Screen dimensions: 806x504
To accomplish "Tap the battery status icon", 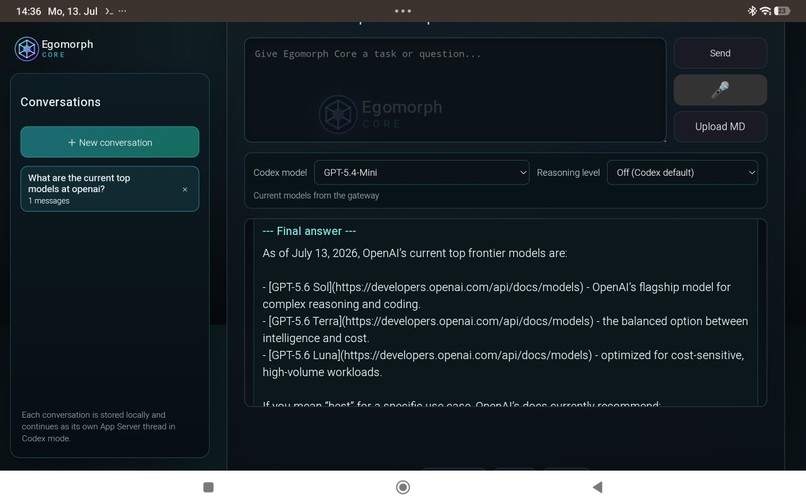I will [x=782, y=11].
